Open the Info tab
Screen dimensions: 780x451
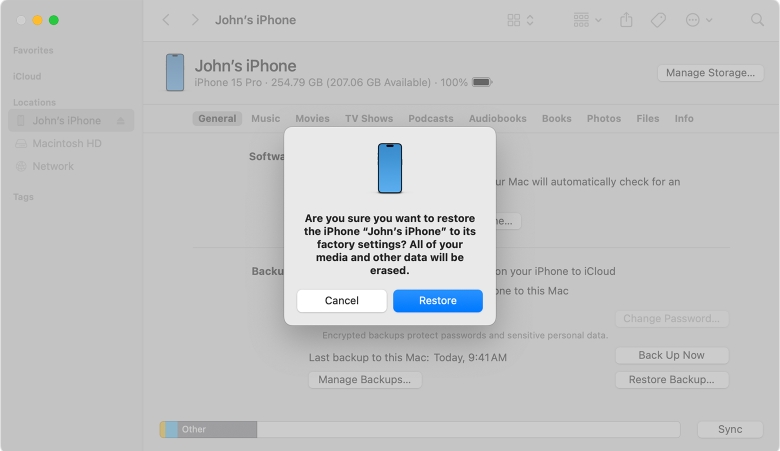coord(684,118)
